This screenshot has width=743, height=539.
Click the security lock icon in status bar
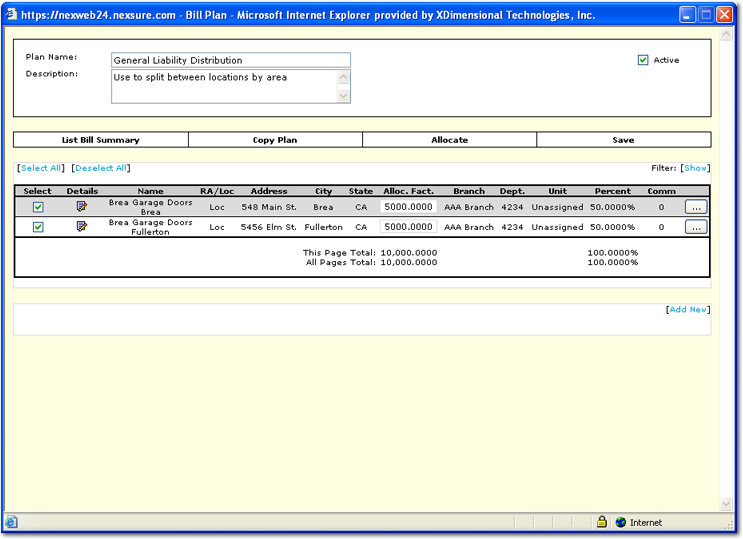602,522
